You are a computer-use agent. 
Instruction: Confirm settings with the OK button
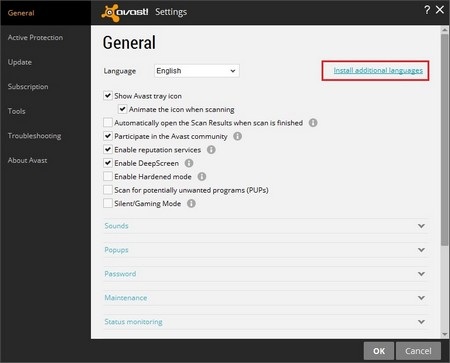(x=379, y=351)
